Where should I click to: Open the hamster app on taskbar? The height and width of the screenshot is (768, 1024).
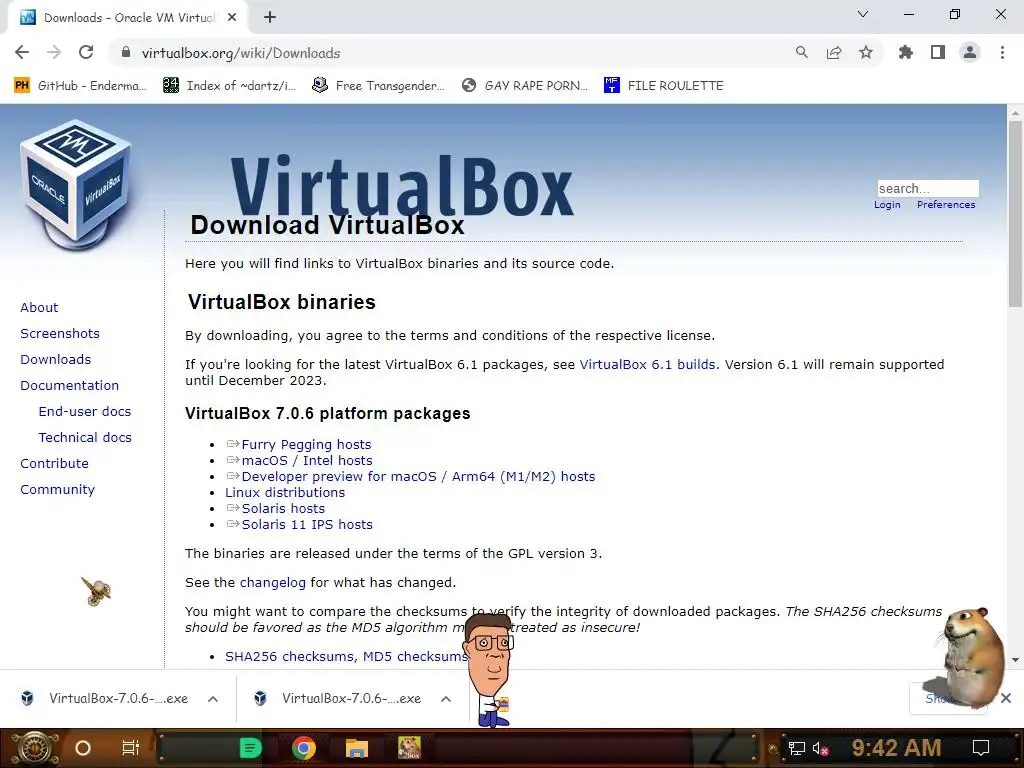point(409,748)
